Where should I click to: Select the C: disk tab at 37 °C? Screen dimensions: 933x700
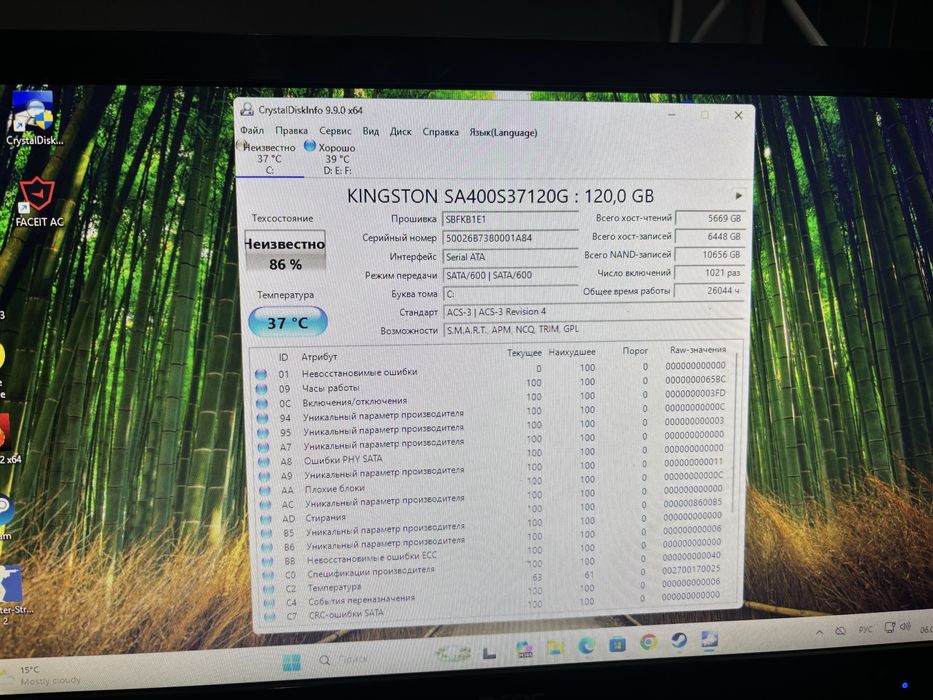(269, 158)
